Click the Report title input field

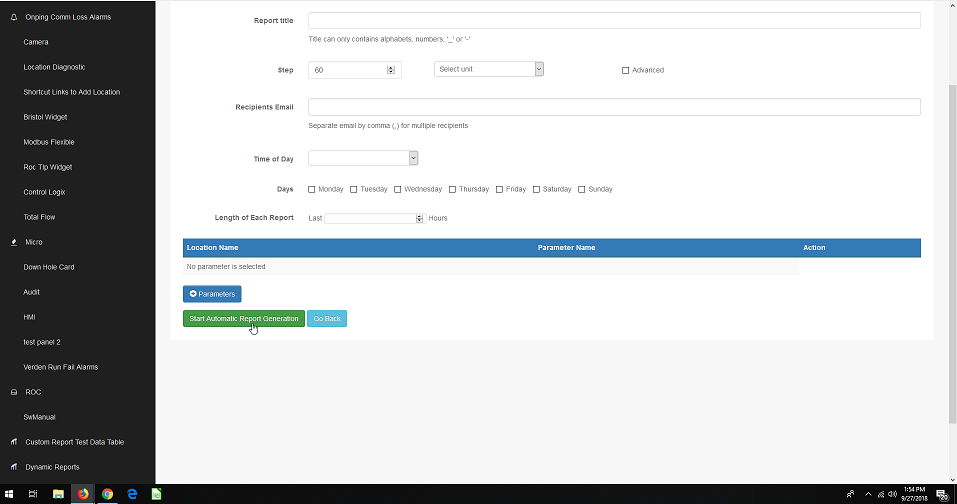coord(614,20)
